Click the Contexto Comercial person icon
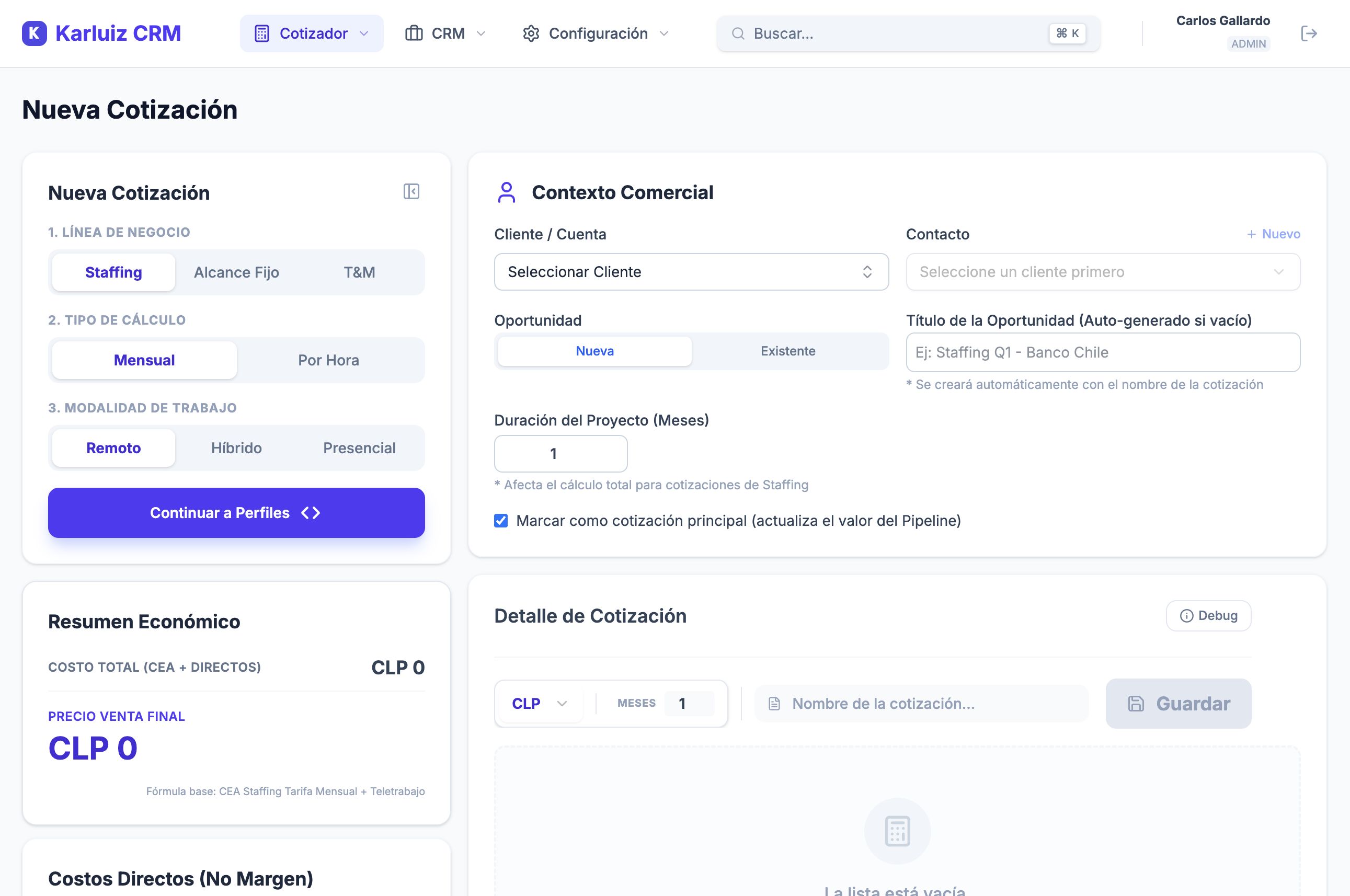The image size is (1350, 896). 507,192
